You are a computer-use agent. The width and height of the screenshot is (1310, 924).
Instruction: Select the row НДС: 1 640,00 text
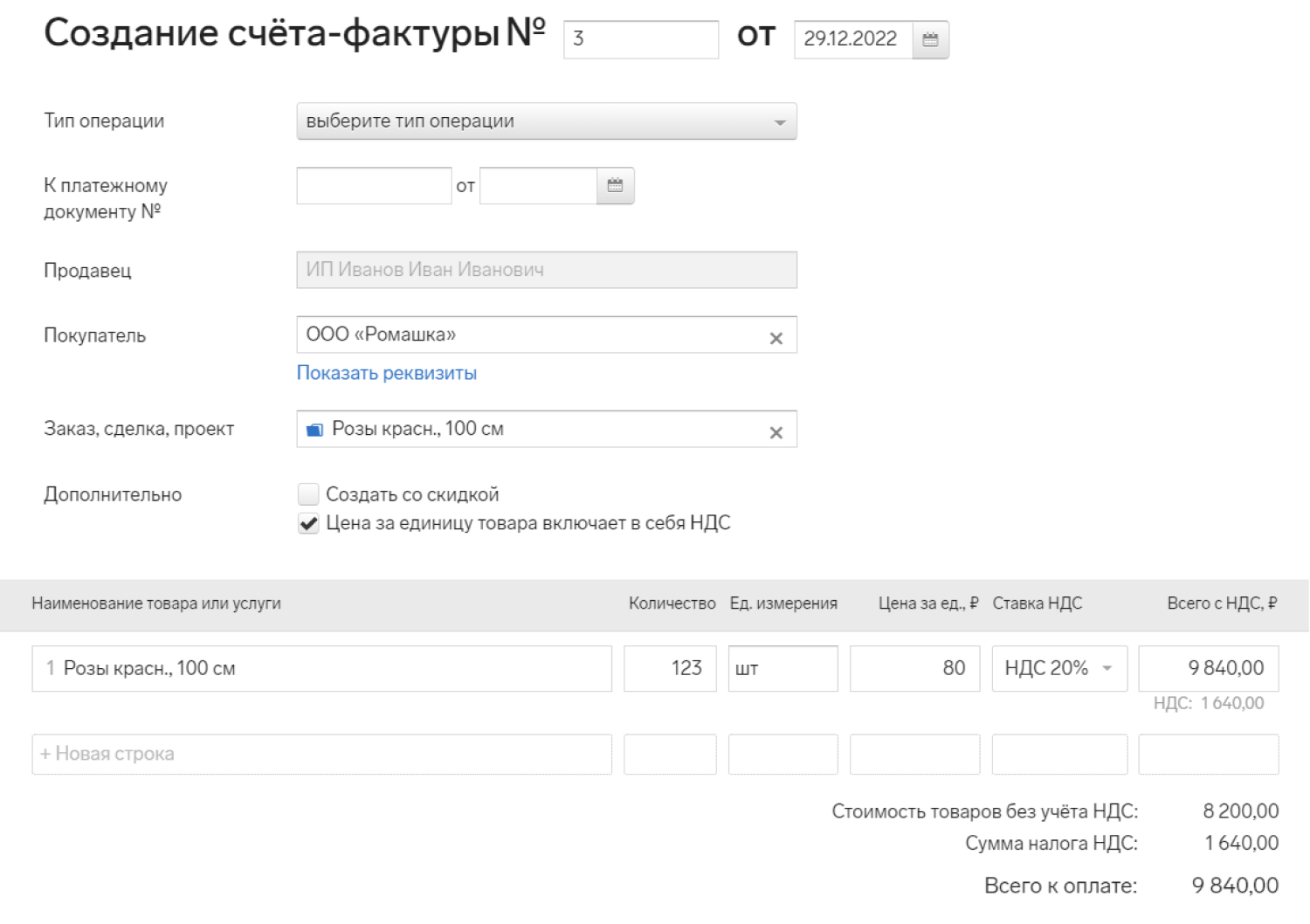[1209, 704]
